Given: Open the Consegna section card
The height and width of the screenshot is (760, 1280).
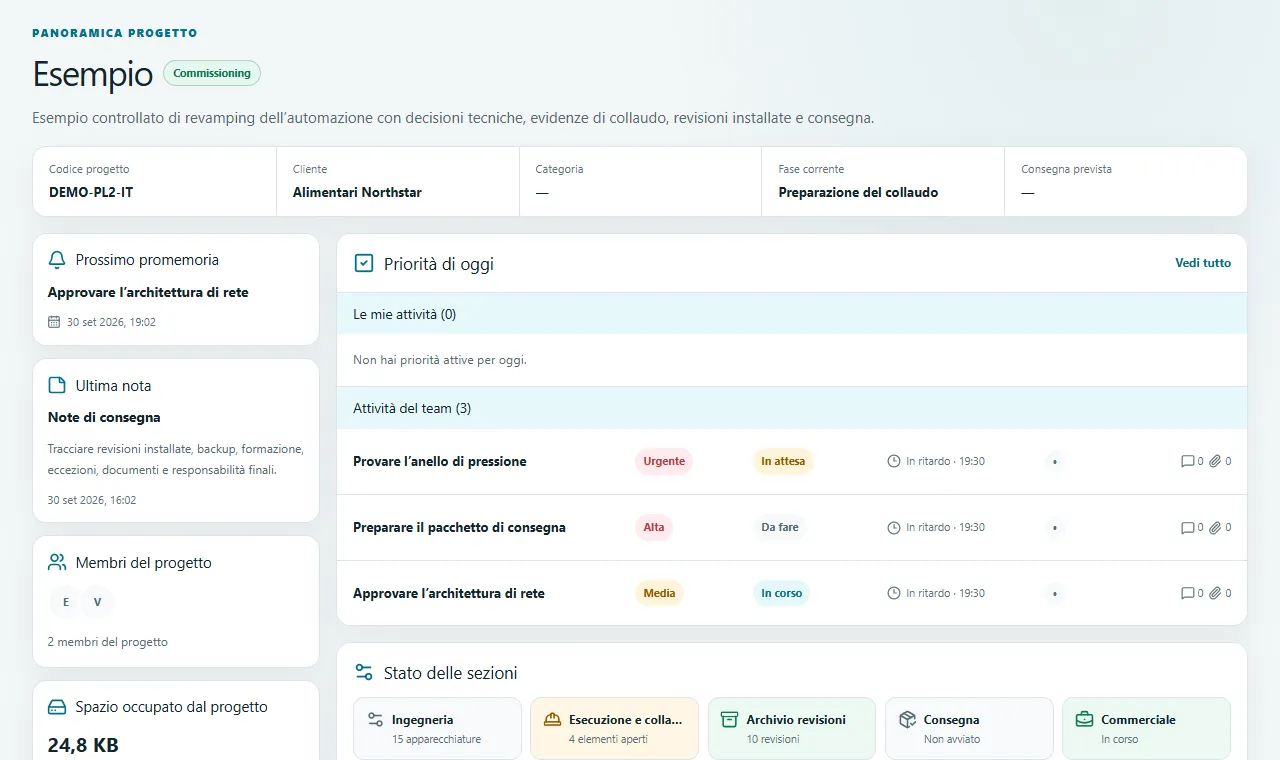Looking at the screenshot, I should 969,728.
